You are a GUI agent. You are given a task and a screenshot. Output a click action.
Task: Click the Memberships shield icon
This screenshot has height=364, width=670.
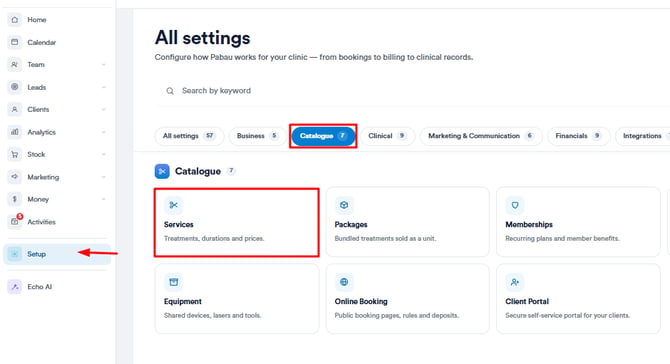514,205
